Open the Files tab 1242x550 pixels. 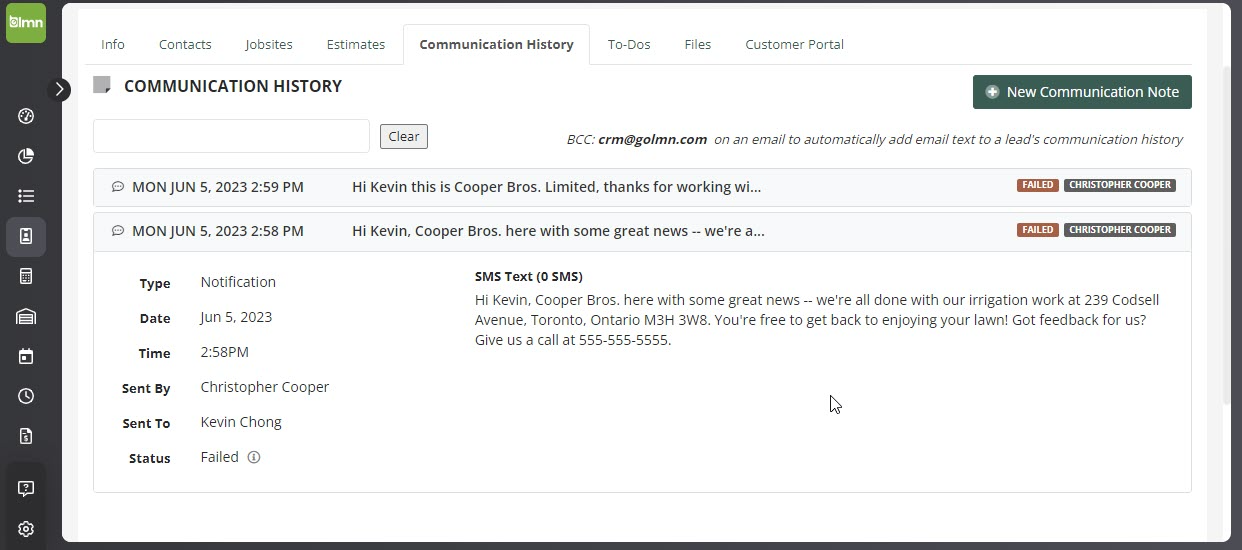698,44
